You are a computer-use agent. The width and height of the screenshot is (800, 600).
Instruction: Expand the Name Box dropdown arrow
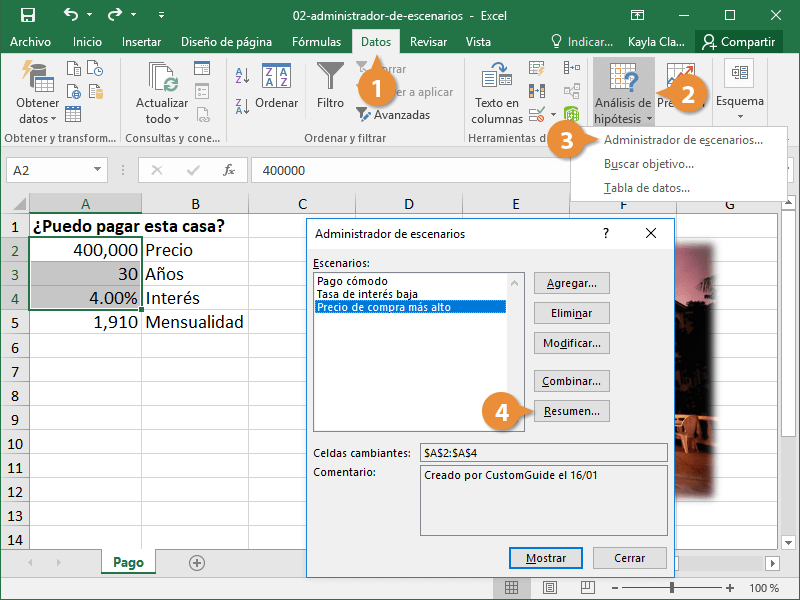(98, 171)
